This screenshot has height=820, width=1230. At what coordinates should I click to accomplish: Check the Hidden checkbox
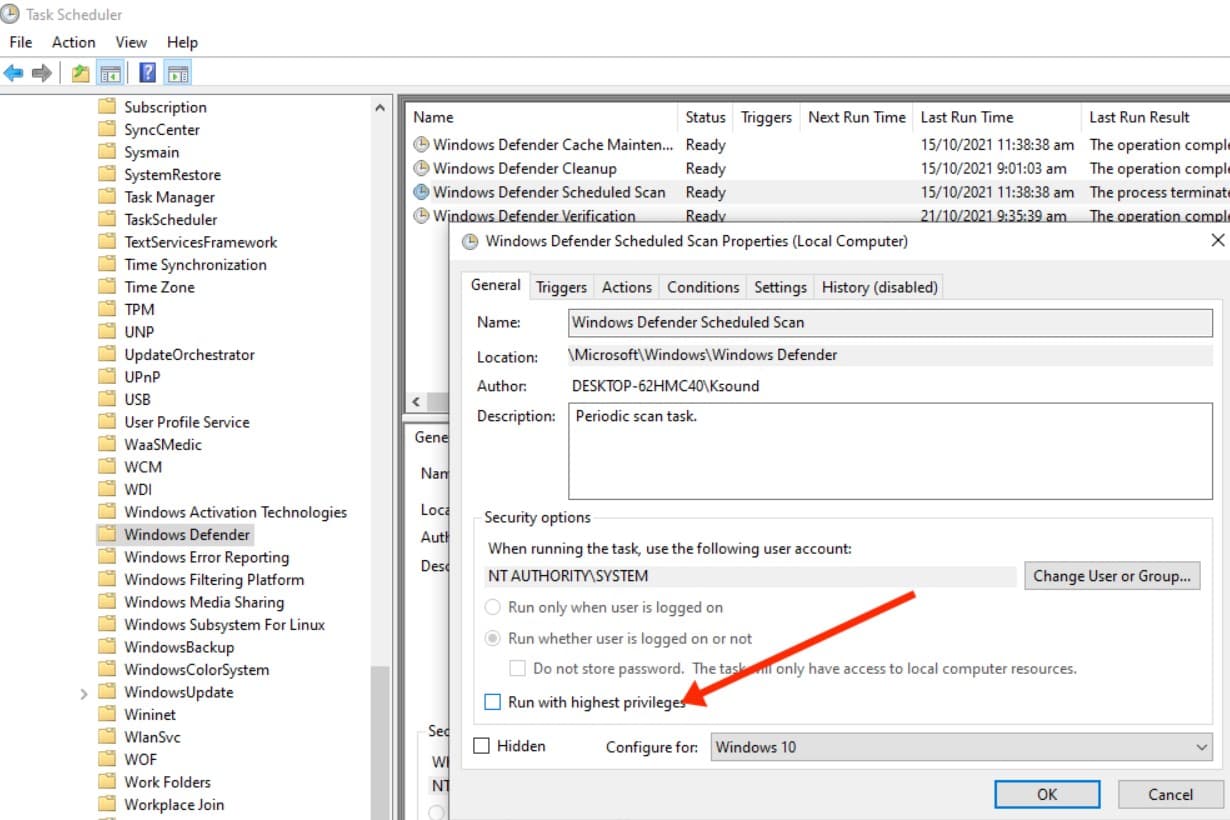481,746
